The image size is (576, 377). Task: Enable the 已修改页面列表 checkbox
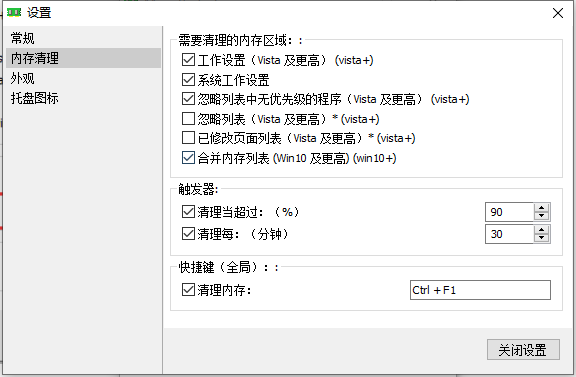tap(188, 138)
